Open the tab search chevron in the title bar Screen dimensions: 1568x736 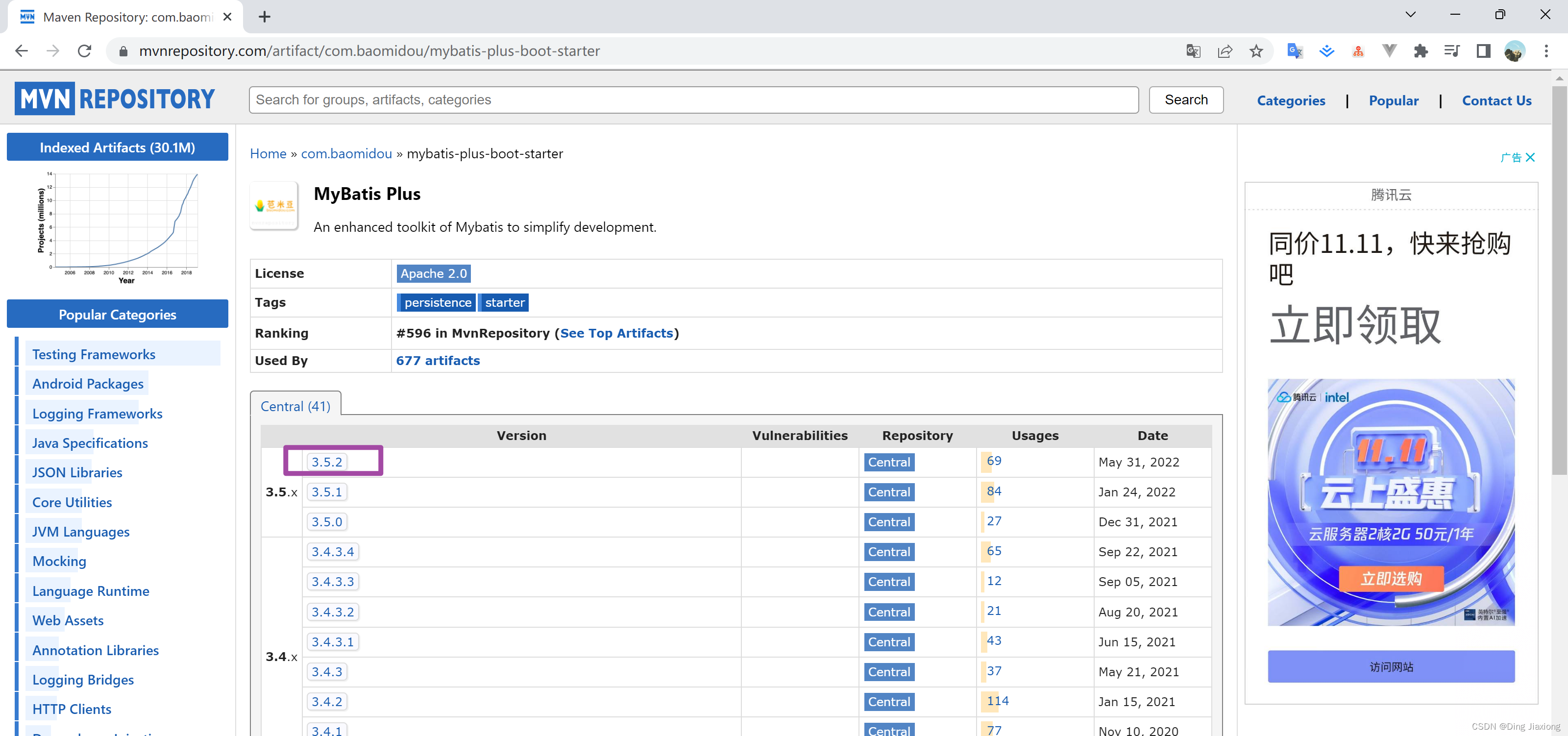(x=1411, y=14)
